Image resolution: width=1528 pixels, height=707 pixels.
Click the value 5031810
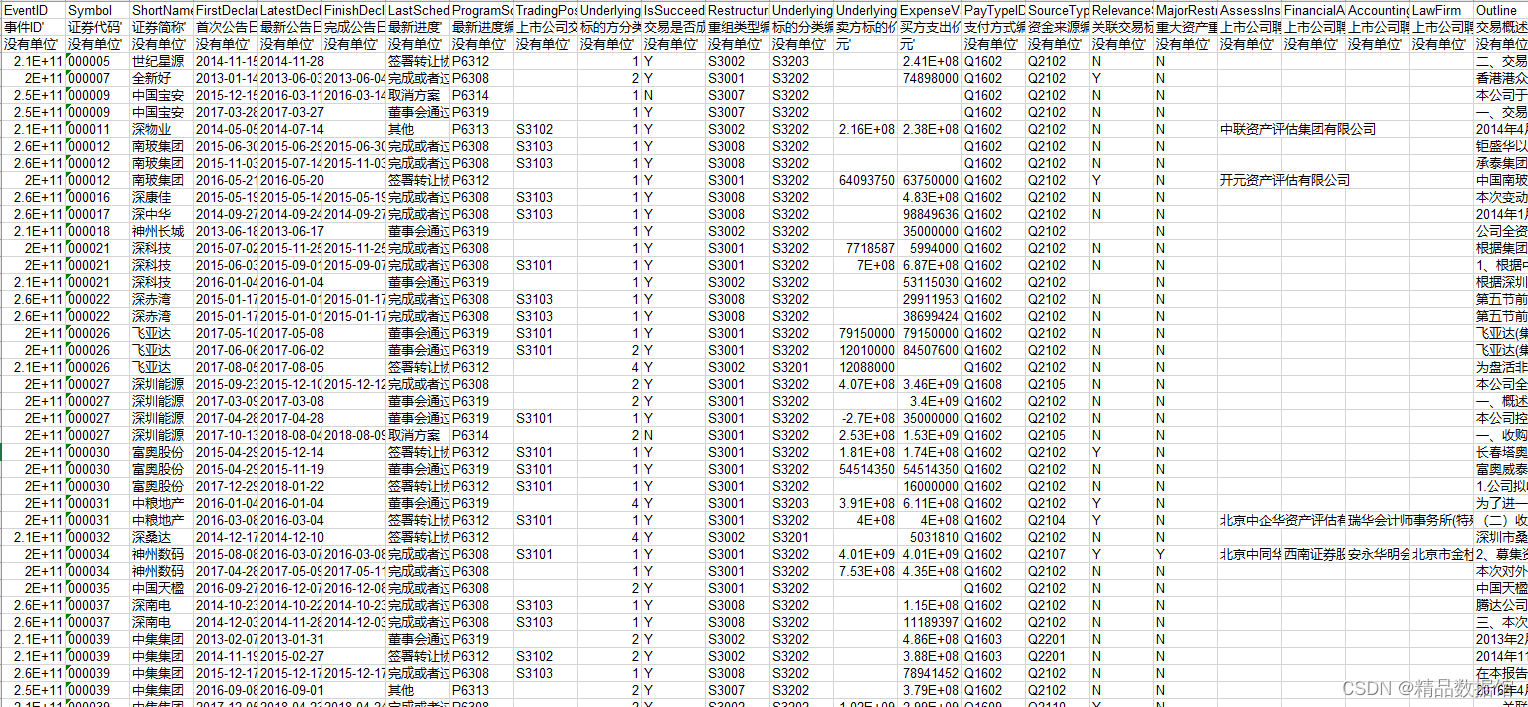(929, 537)
